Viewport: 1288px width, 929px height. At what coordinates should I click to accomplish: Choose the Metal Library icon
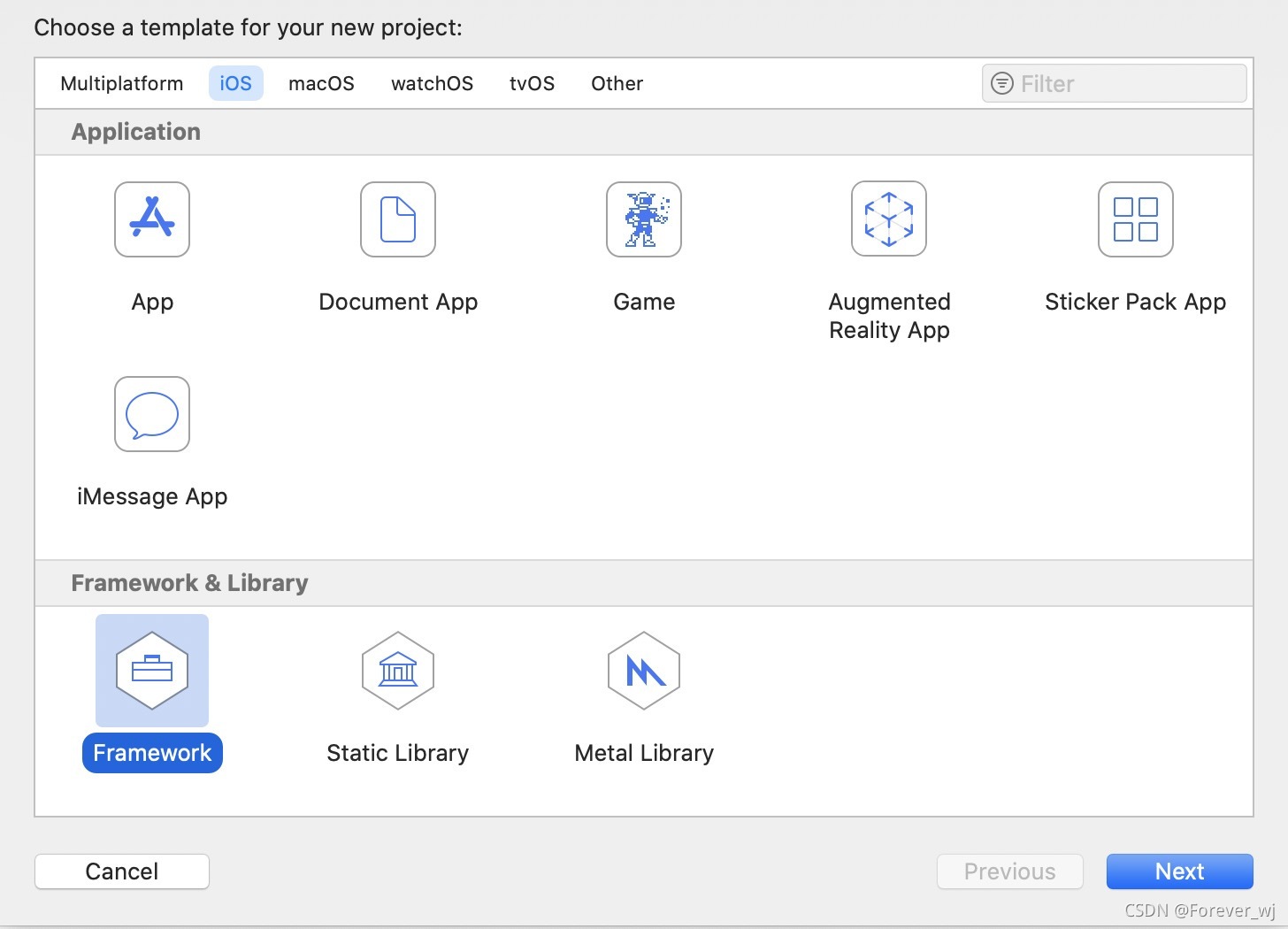[x=644, y=671]
